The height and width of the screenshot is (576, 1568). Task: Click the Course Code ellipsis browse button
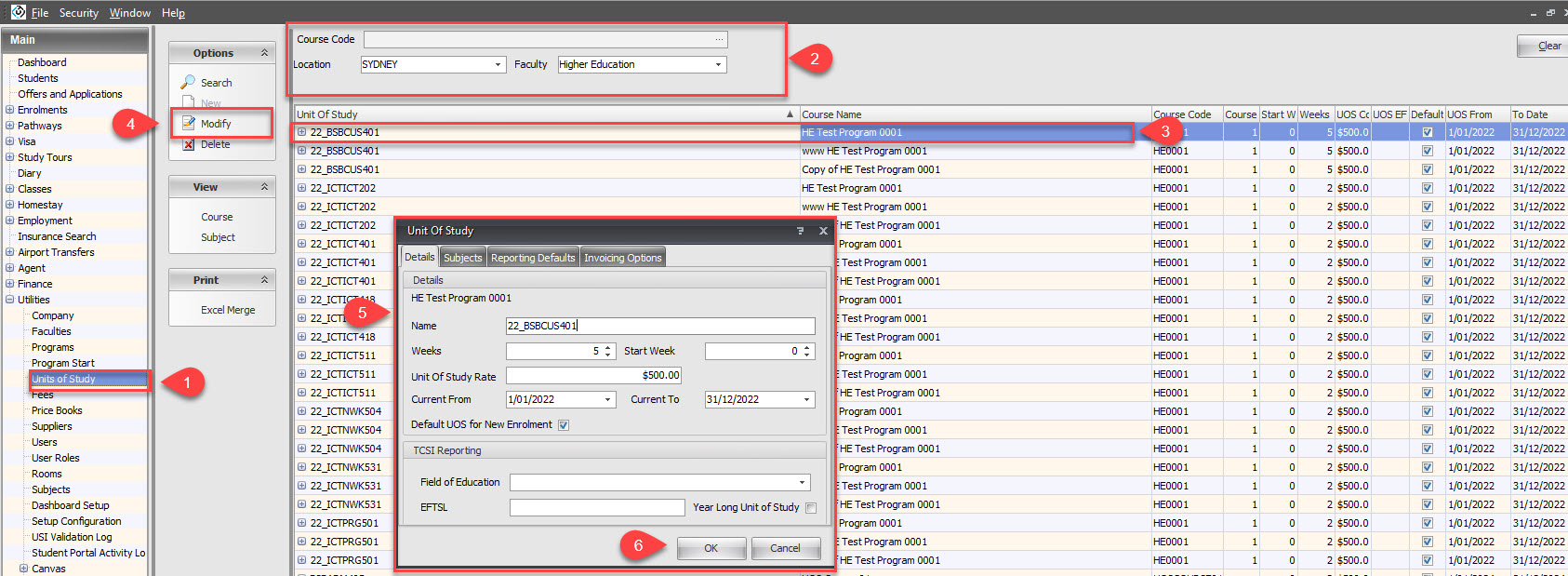click(719, 39)
